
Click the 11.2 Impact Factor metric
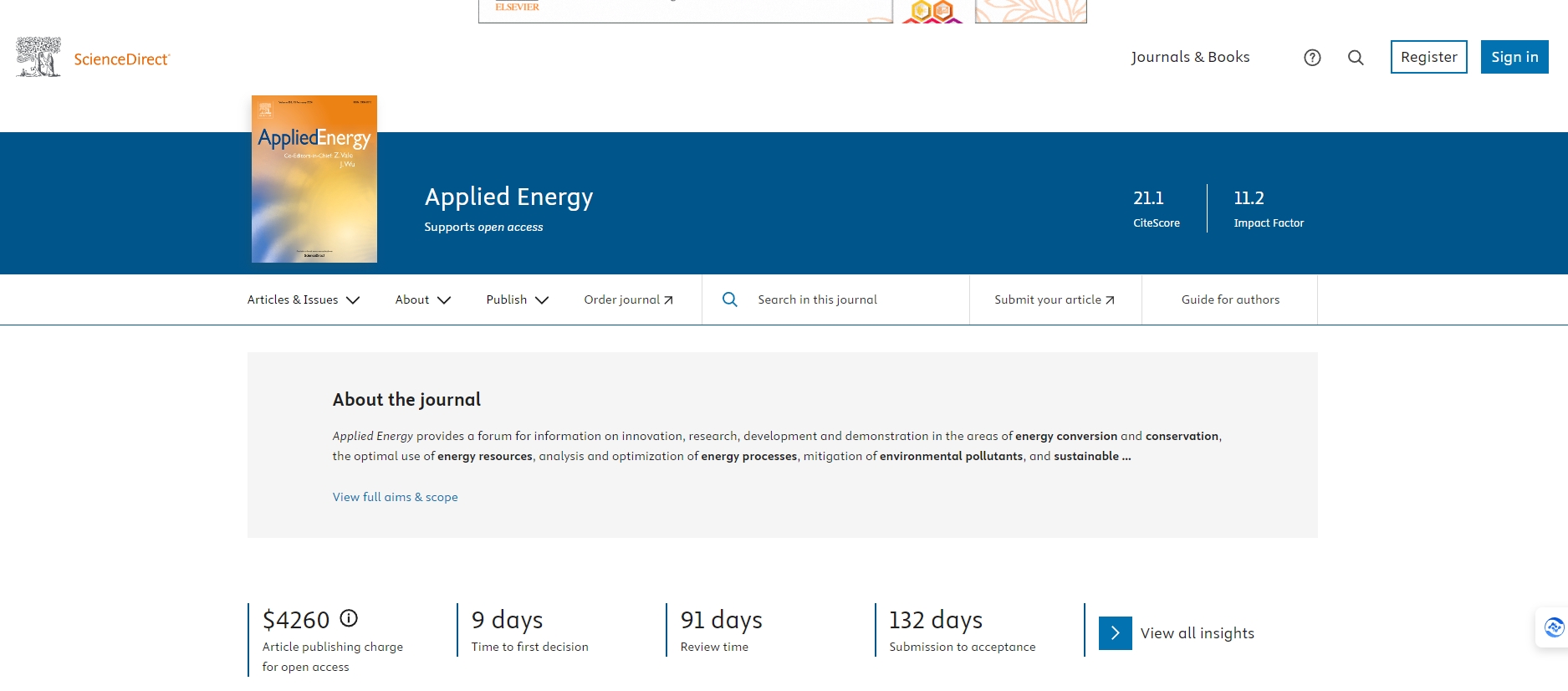(x=1269, y=208)
